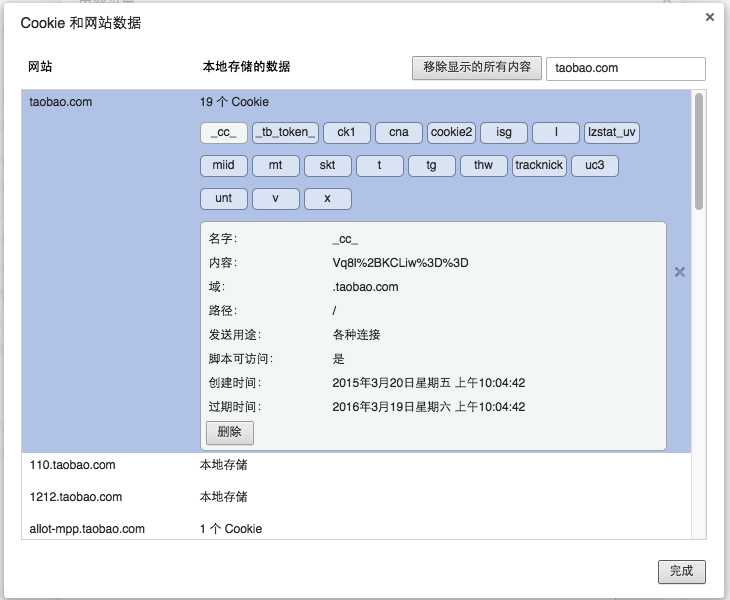The width and height of the screenshot is (730, 600).
Task: Select the l cookie chip
Action: point(556,133)
